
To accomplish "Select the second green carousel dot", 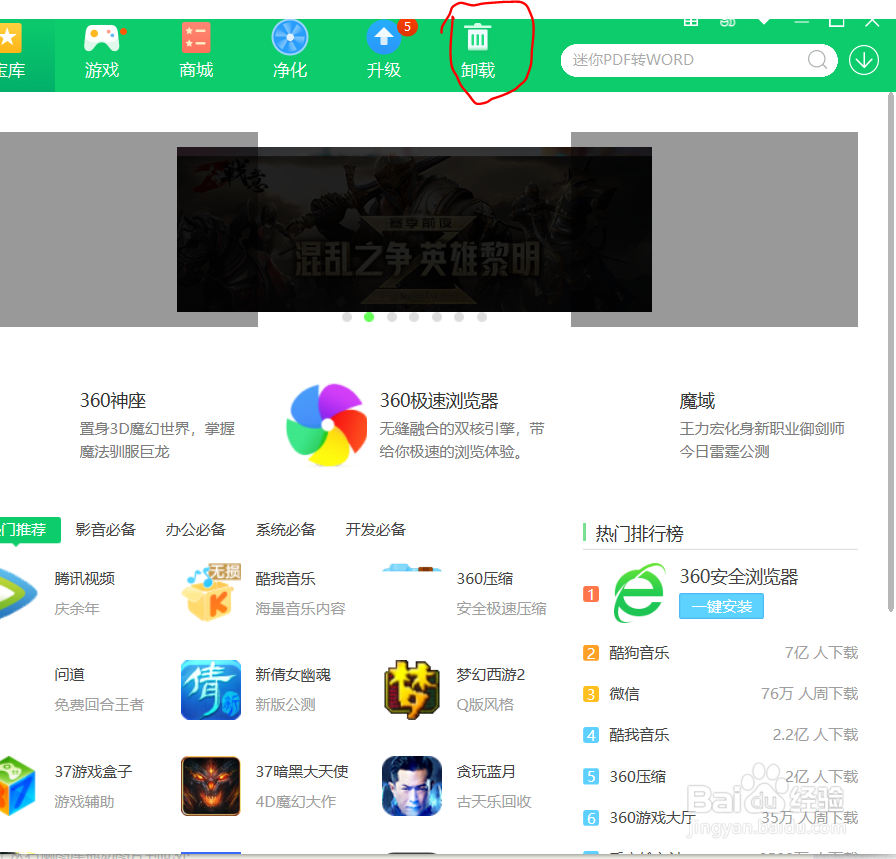I will pos(369,317).
